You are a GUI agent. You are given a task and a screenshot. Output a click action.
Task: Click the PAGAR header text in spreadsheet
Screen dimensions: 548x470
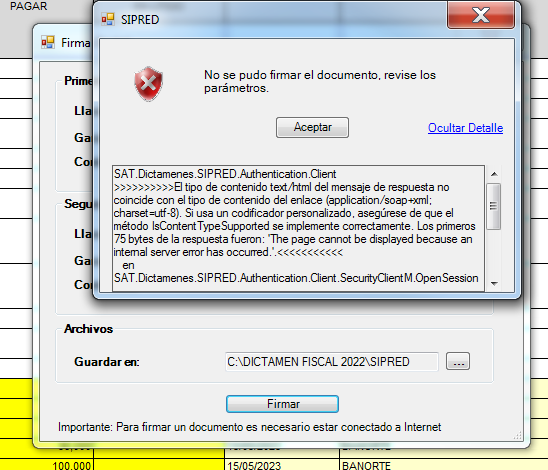coord(28,6)
